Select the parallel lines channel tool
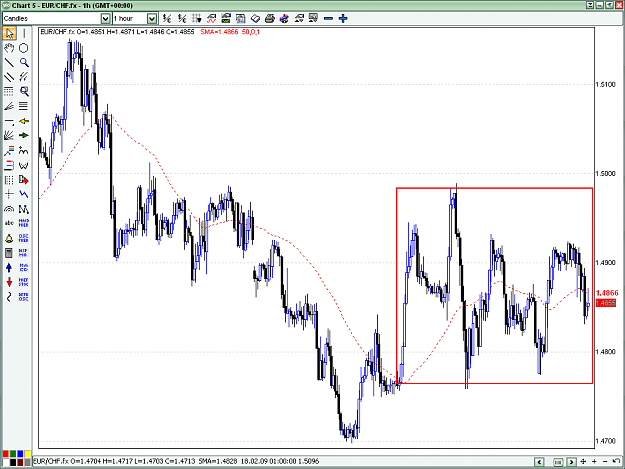625x469 pixels. 9,77
